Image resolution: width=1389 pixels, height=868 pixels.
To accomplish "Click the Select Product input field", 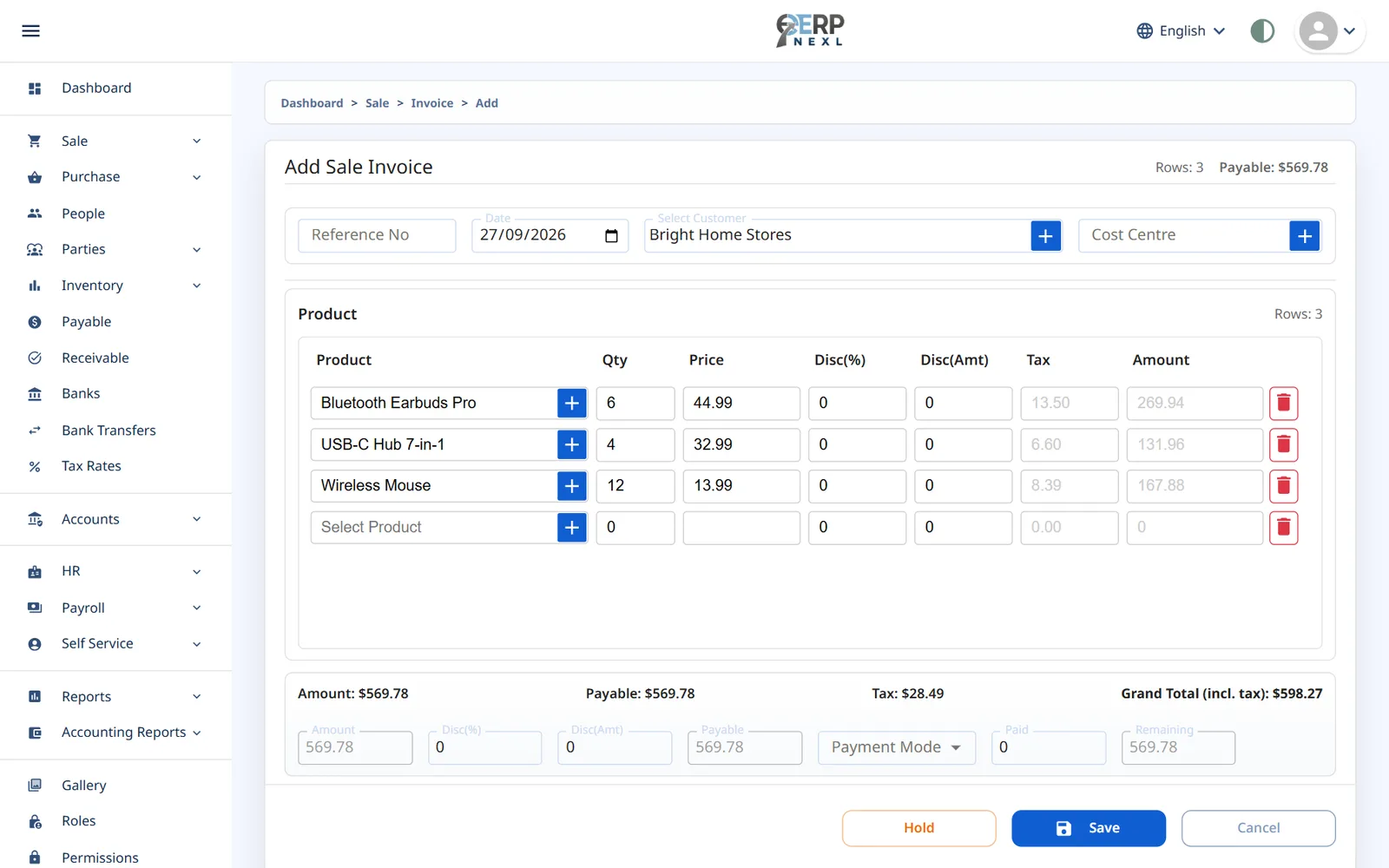I will (x=434, y=528).
